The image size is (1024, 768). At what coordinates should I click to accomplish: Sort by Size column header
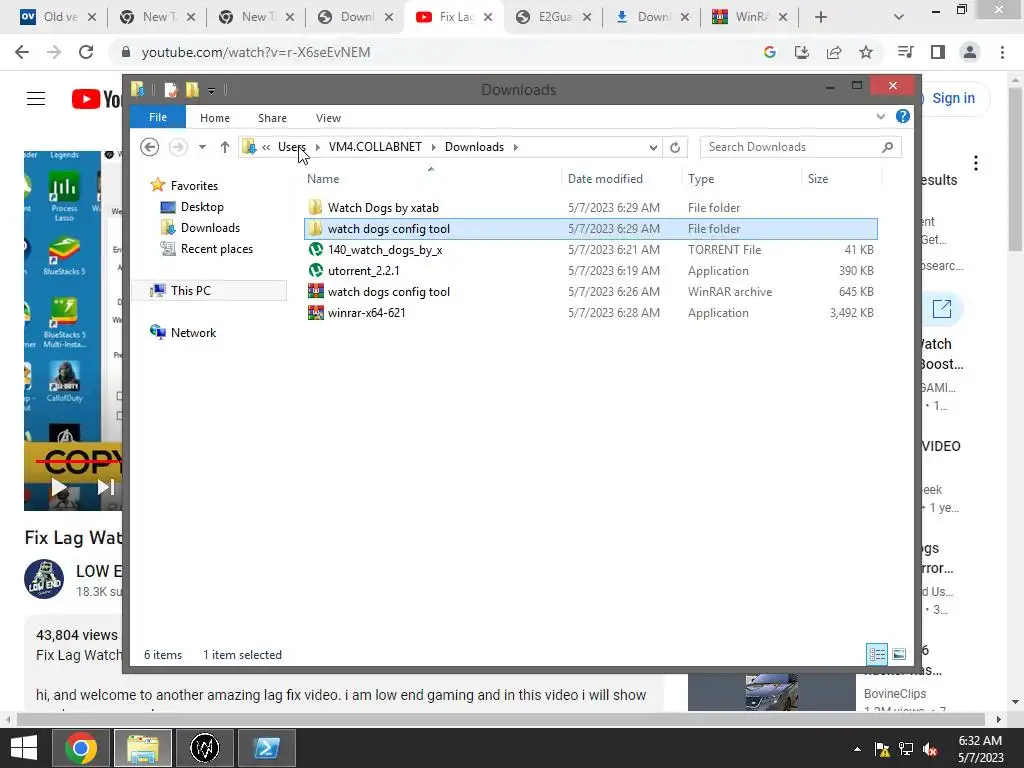(818, 179)
